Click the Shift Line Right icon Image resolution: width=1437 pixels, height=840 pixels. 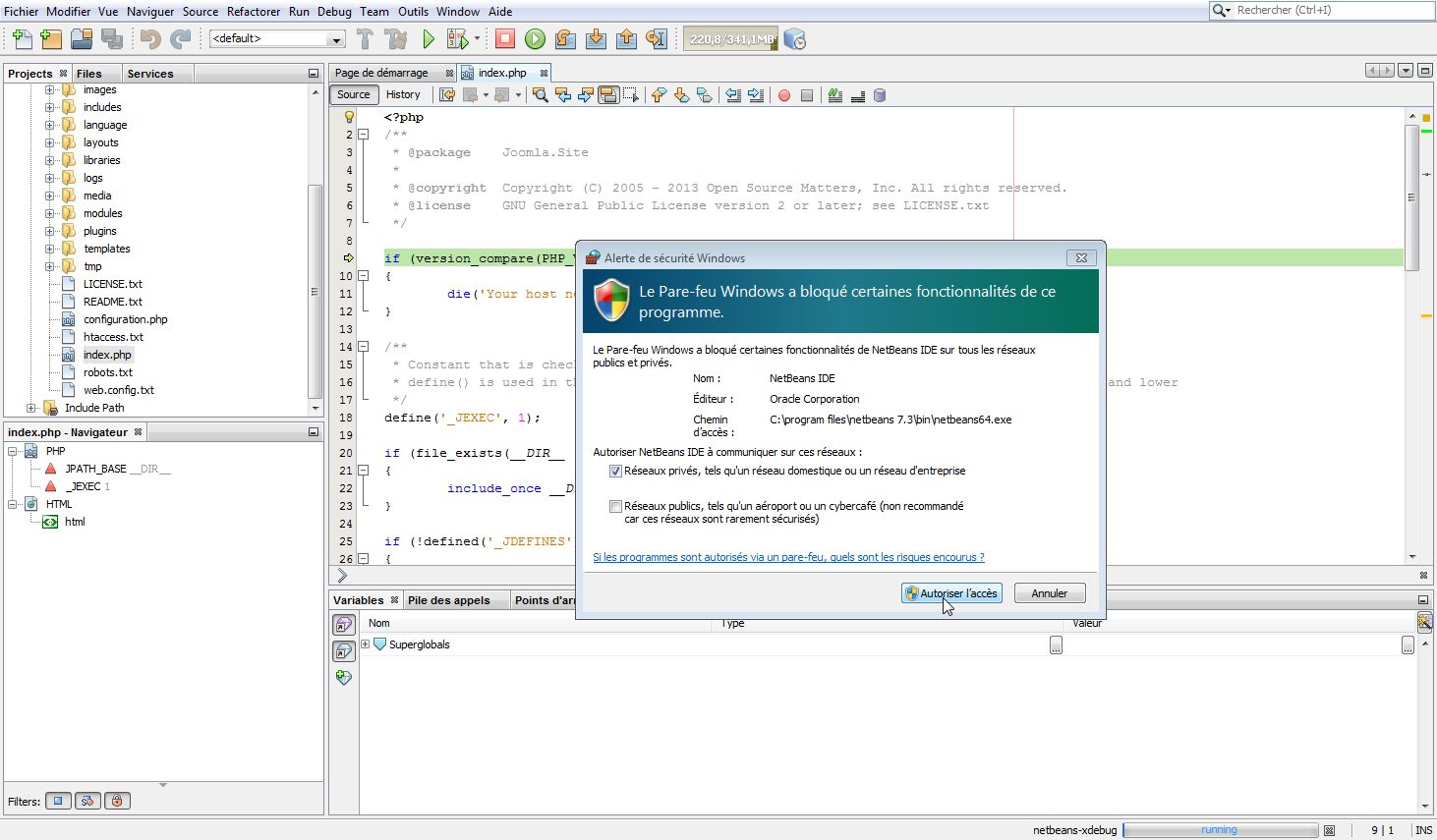[756, 95]
